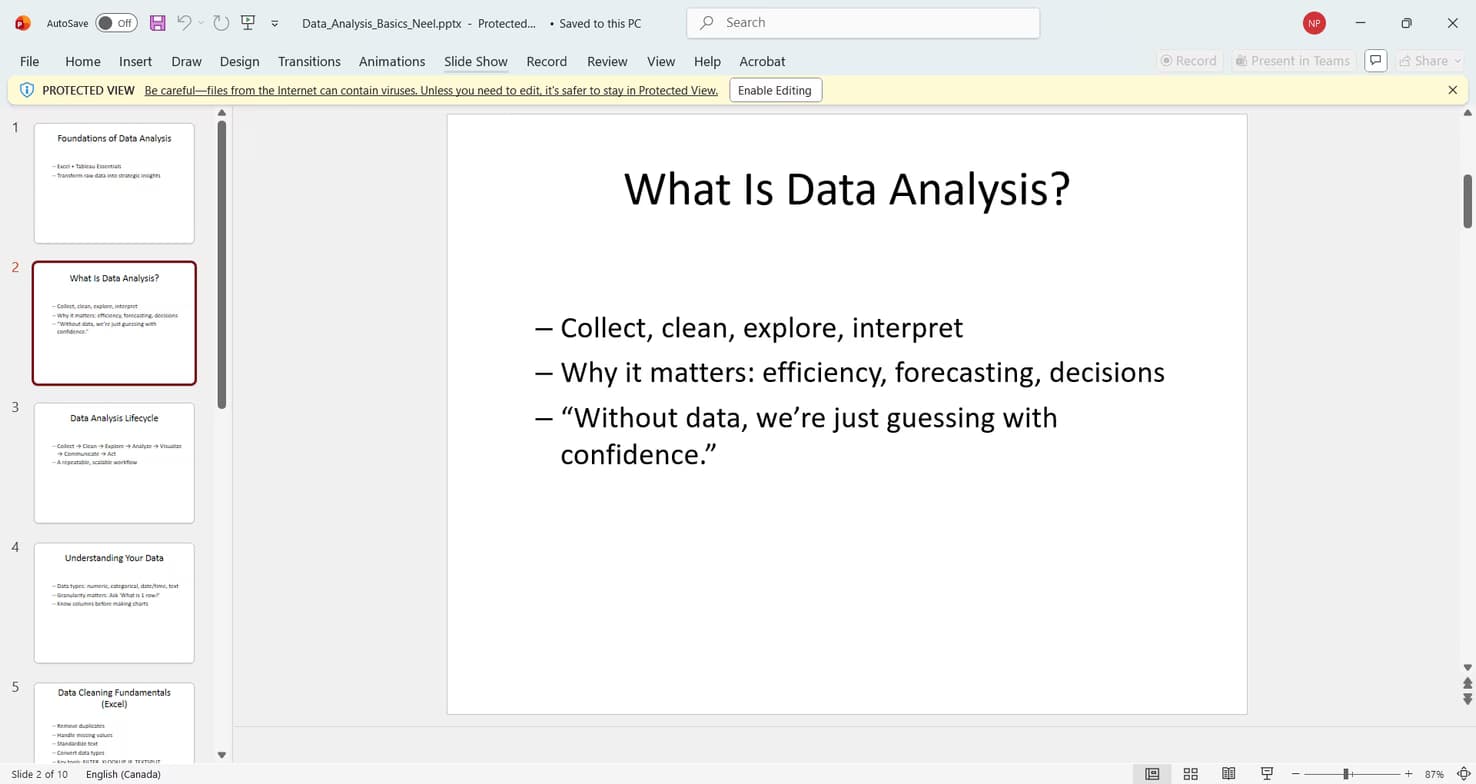Click the Enable Editing button
The height and width of the screenshot is (784, 1476).
click(x=775, y=90)
